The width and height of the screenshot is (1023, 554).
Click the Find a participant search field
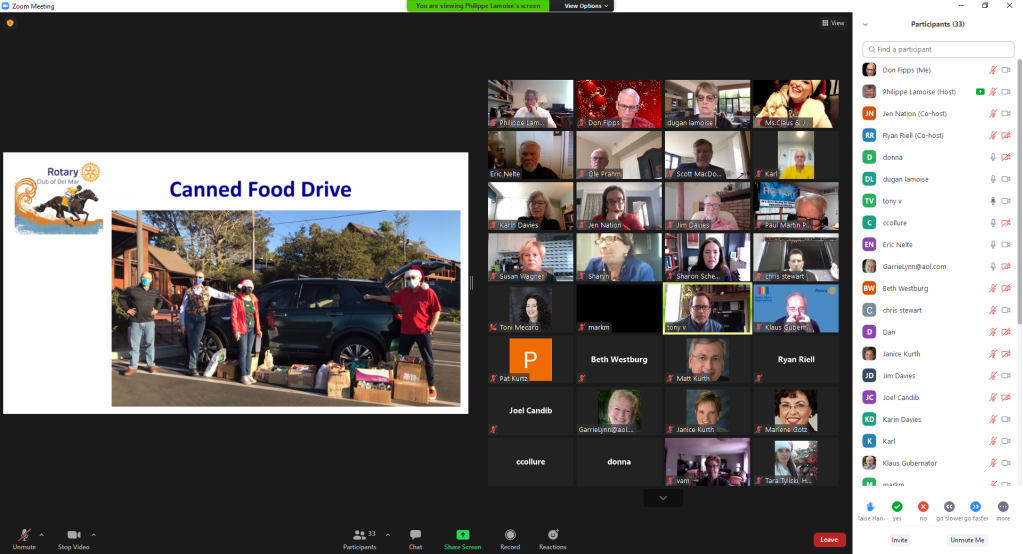tap(937, 49)
